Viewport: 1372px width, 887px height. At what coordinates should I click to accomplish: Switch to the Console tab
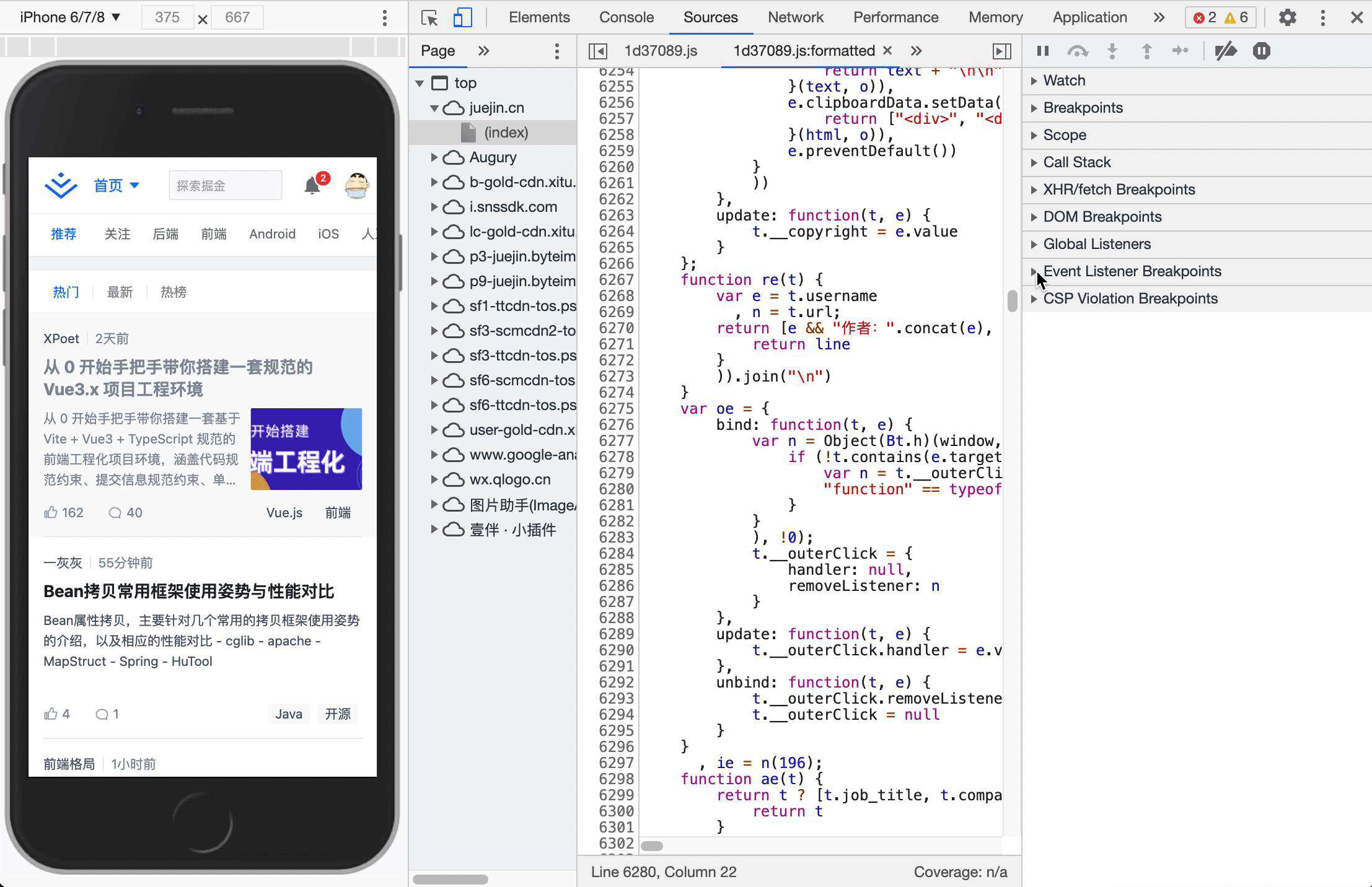tap(627, 17)
